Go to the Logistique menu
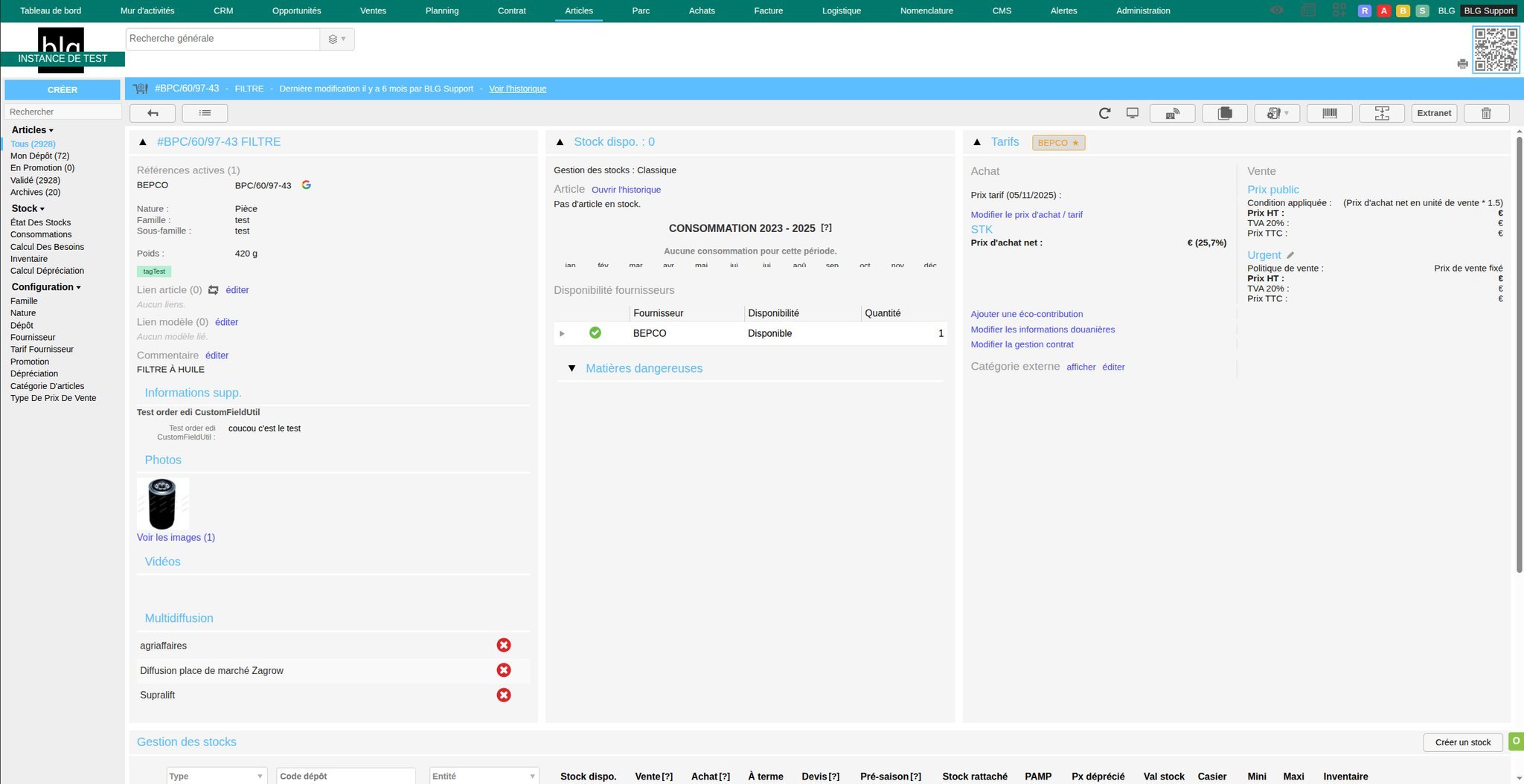Screen dimensions: 1524x784 841,10
